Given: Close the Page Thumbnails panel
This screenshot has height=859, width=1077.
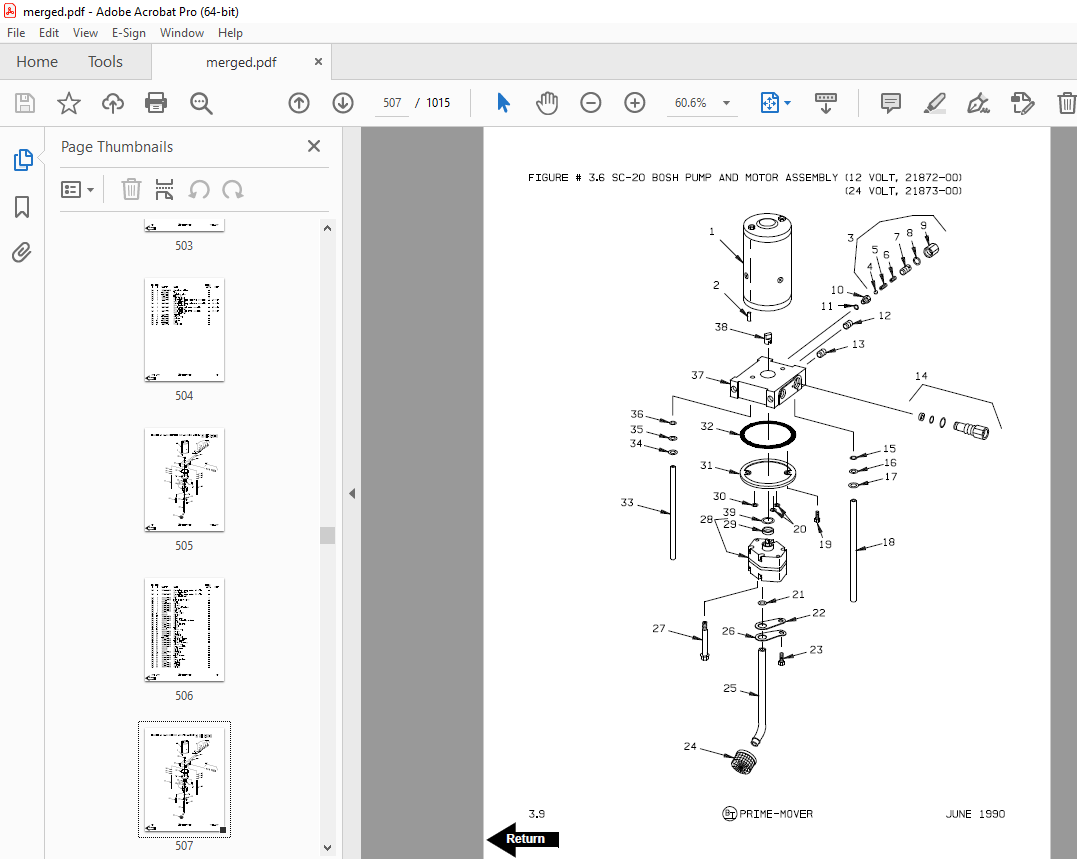Looking at the screenshot, I should coord(314,146).
